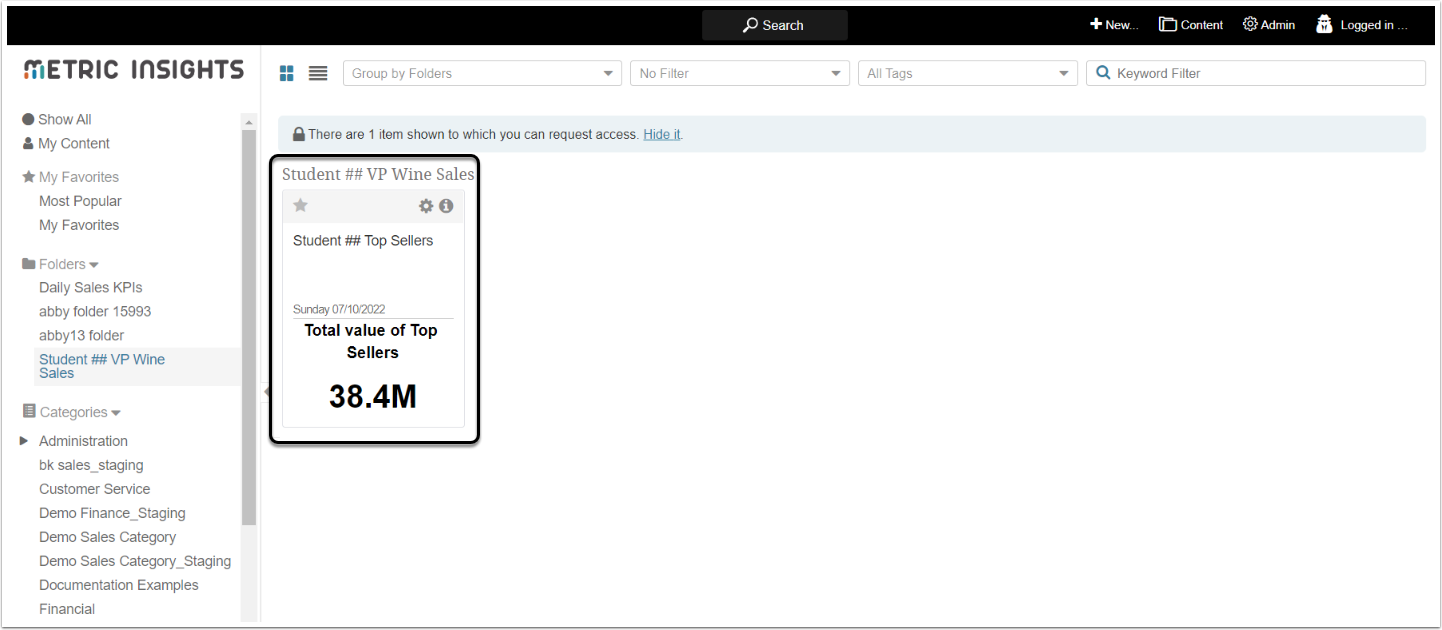Select My Content in sidebar

click(66, 143)
